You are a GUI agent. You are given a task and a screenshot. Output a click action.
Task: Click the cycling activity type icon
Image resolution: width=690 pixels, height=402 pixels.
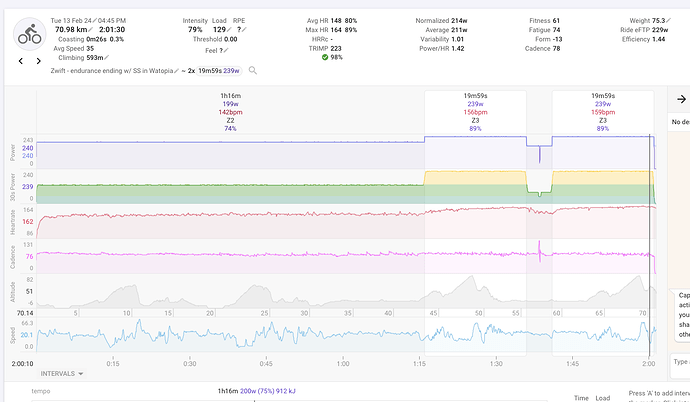tap(29, 34)
